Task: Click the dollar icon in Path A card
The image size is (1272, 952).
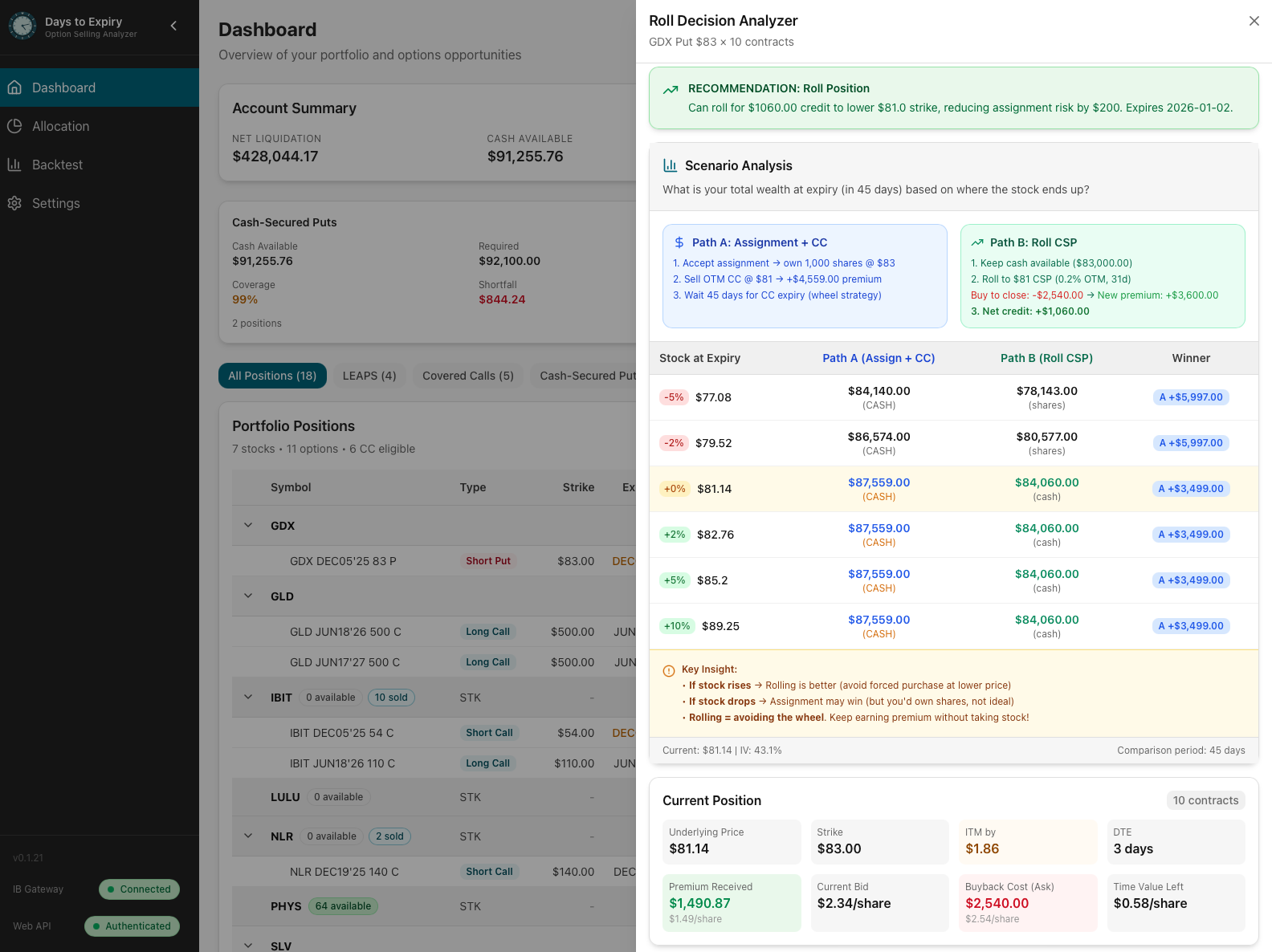Action: pos(679,242)
